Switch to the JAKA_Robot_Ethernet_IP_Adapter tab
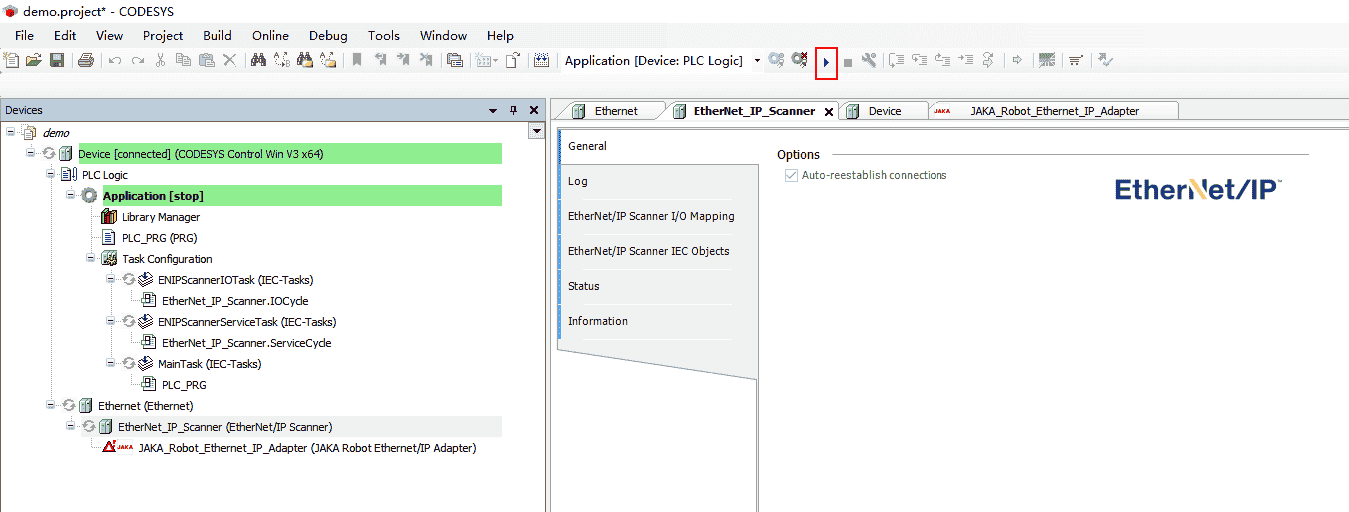Image resolution: width=1349 pixels, height=512 pixels. pos(1054,111)
